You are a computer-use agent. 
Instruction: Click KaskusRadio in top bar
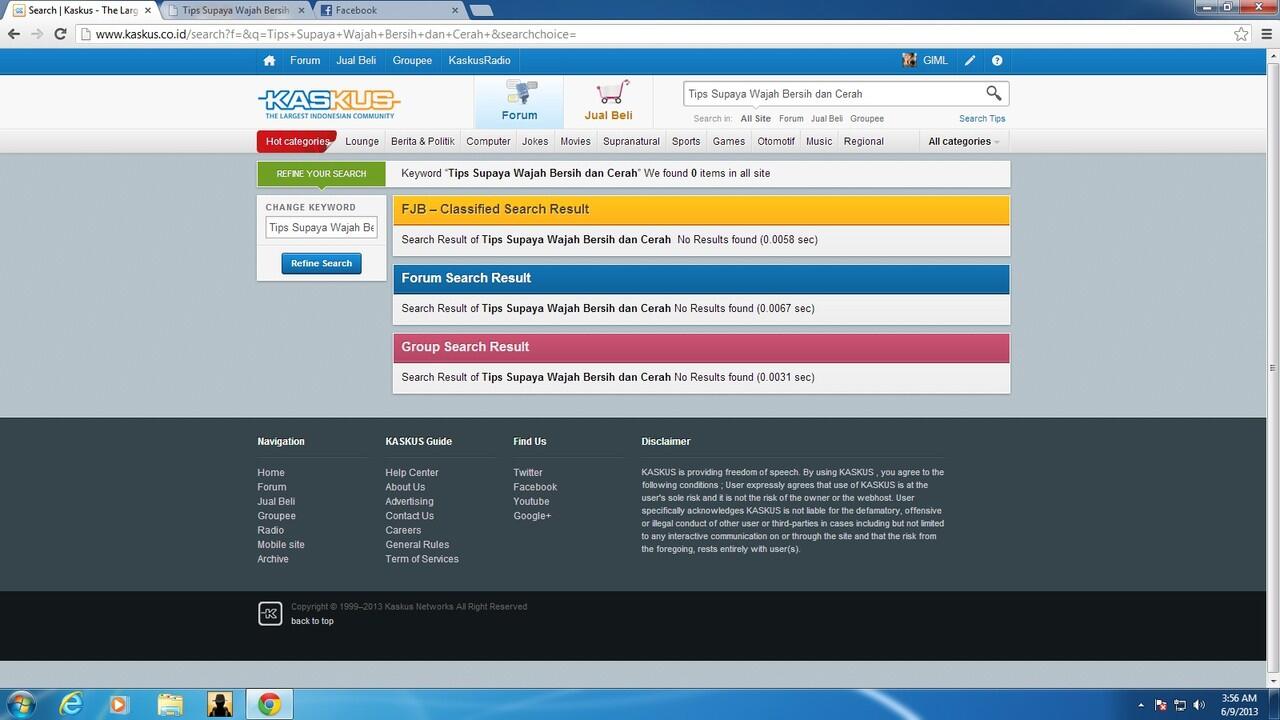(479, 61)
